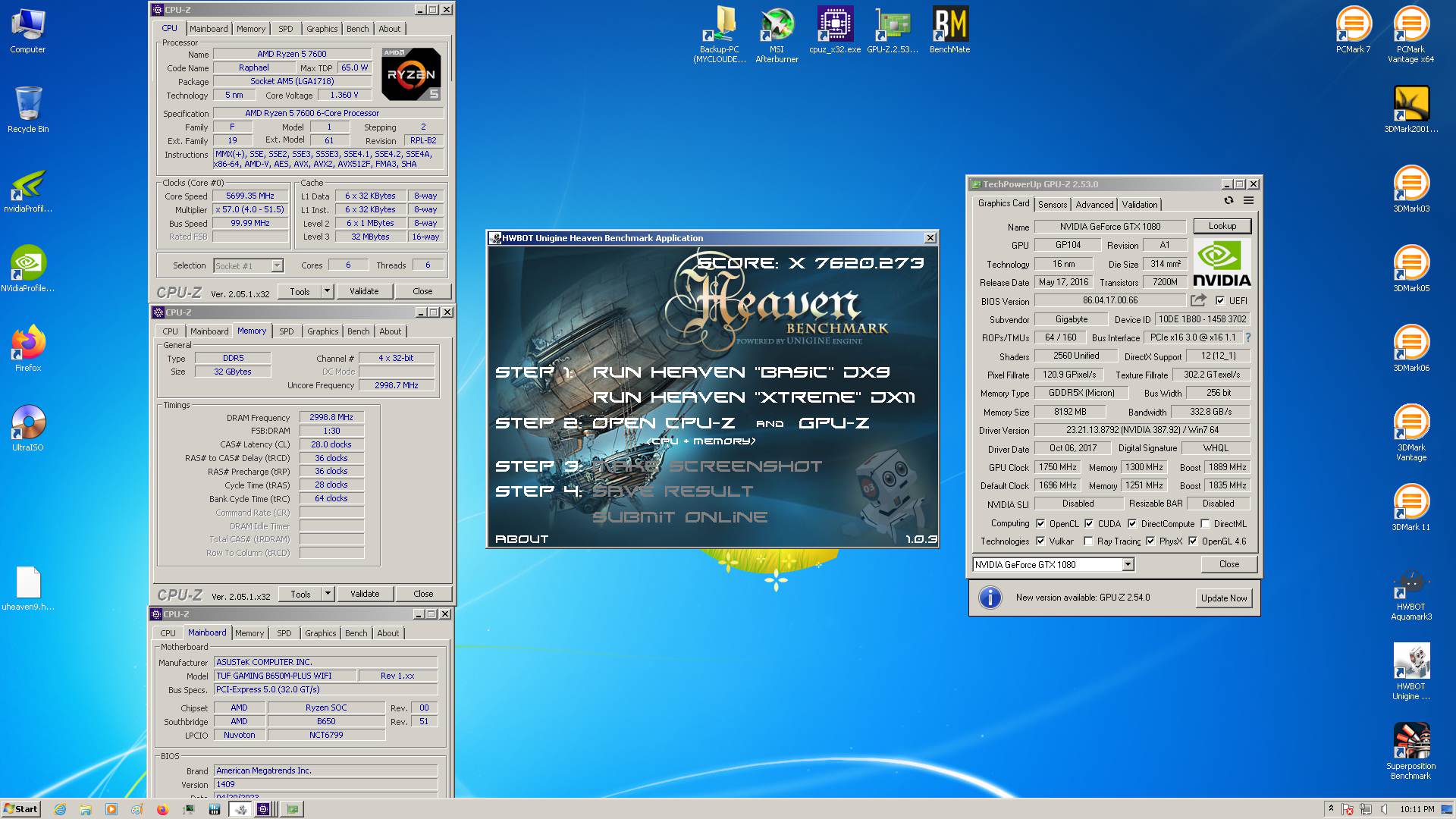The image size is (1456, 819).
Task: Select the uheaven9 file on desktop
Action: point(28,588)
